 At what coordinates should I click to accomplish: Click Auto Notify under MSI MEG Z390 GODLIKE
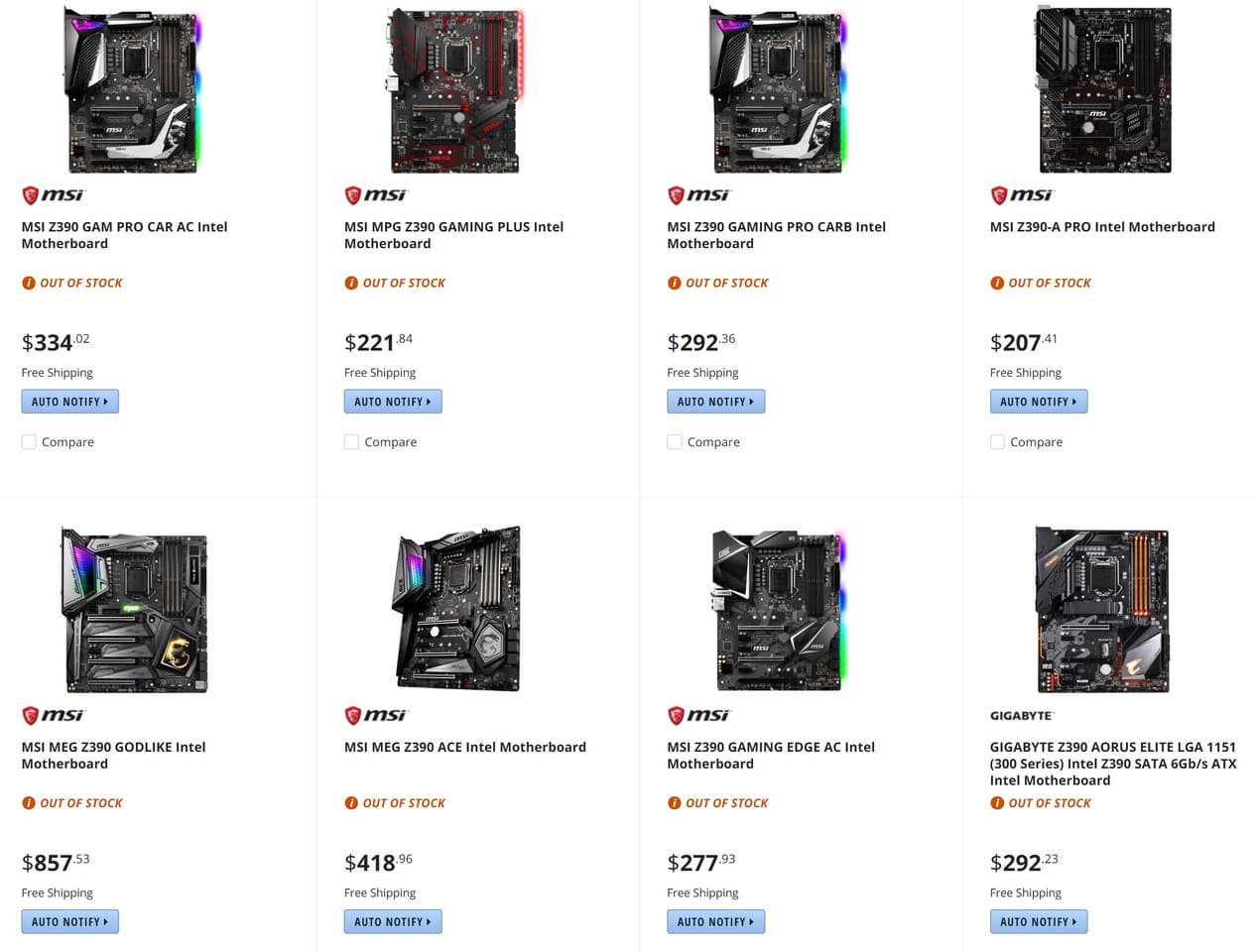click(x=70, y=921)
